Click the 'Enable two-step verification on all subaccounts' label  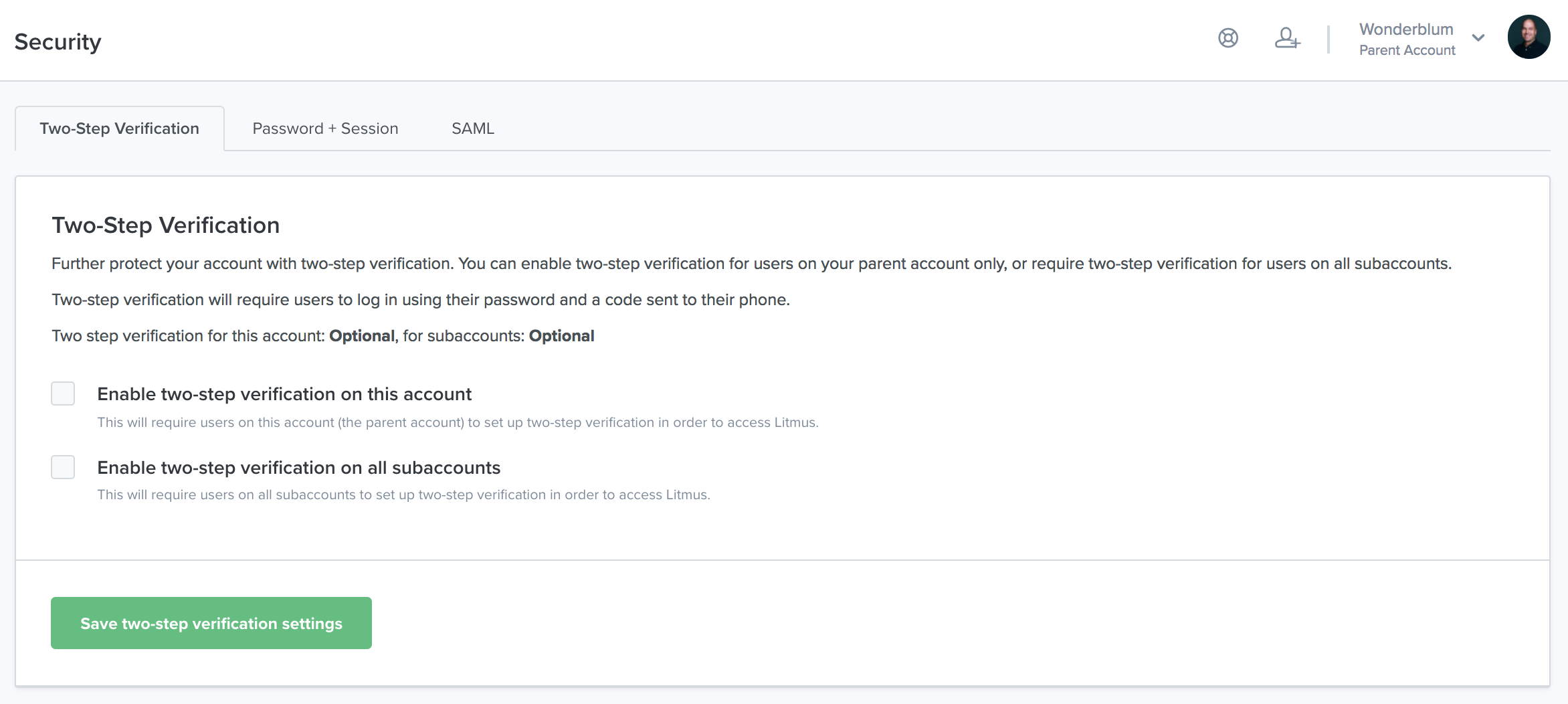pyautogui.click(x=298, y=468)
